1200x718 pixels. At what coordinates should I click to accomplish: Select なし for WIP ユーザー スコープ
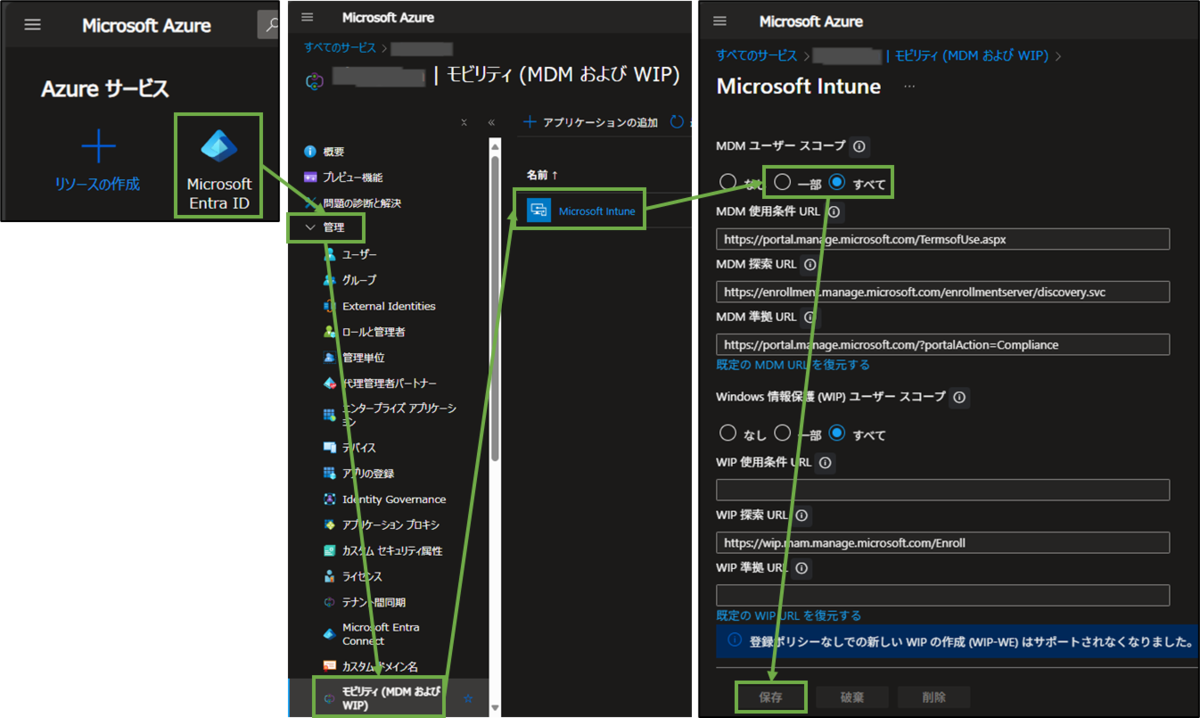point(728,434)
